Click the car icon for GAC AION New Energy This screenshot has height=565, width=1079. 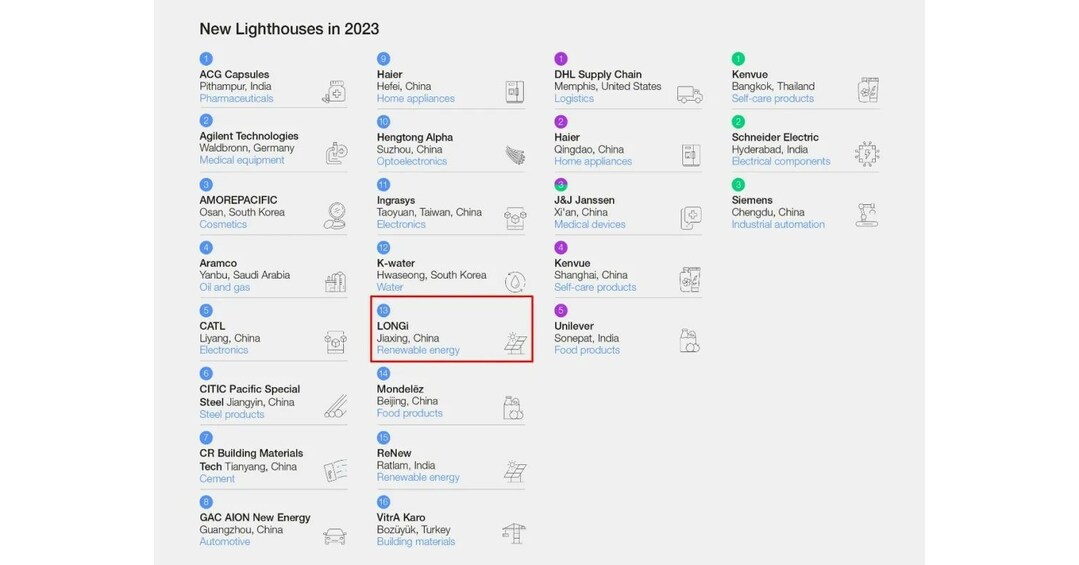point(335,535)
